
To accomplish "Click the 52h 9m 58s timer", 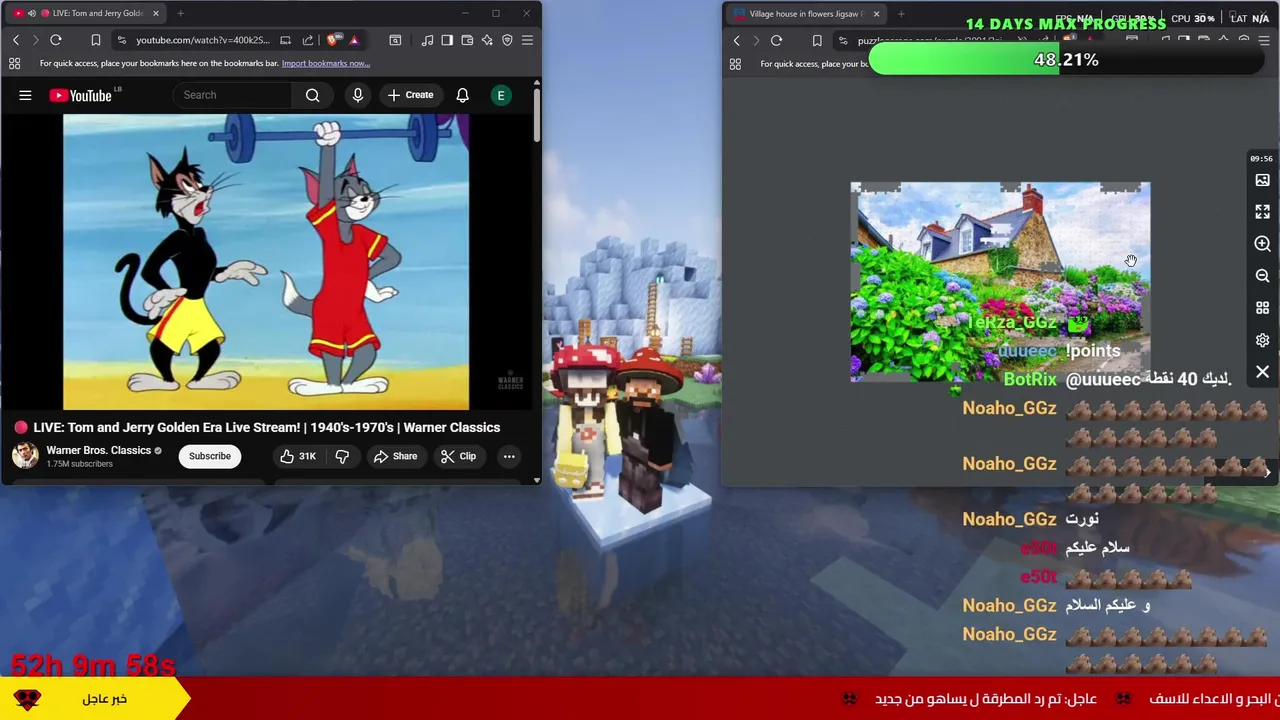I will (93, 665).
